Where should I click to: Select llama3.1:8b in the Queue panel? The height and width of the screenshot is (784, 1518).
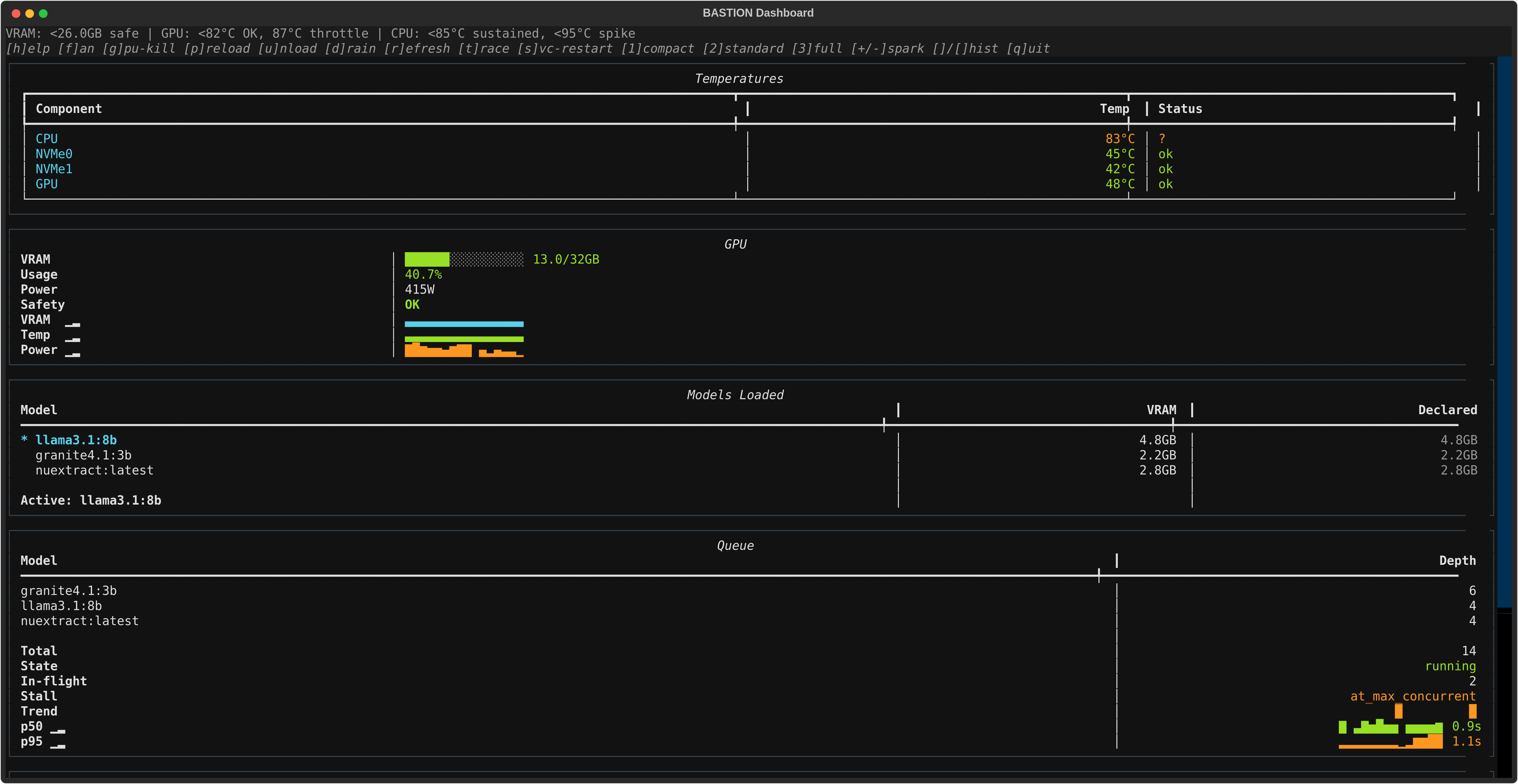tap(61, 606)
